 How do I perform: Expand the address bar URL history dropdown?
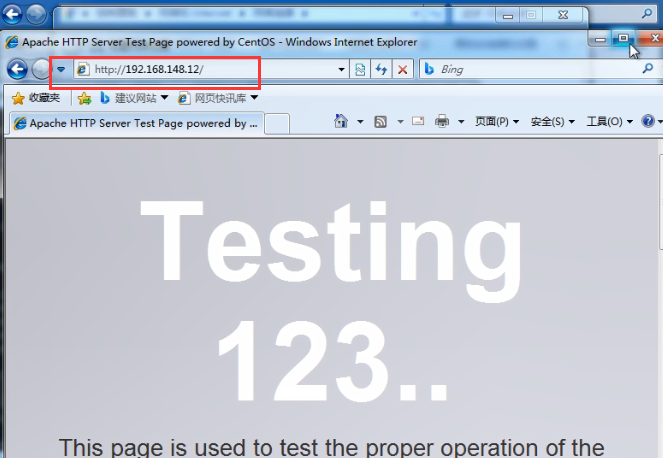(x=341, y=69)
